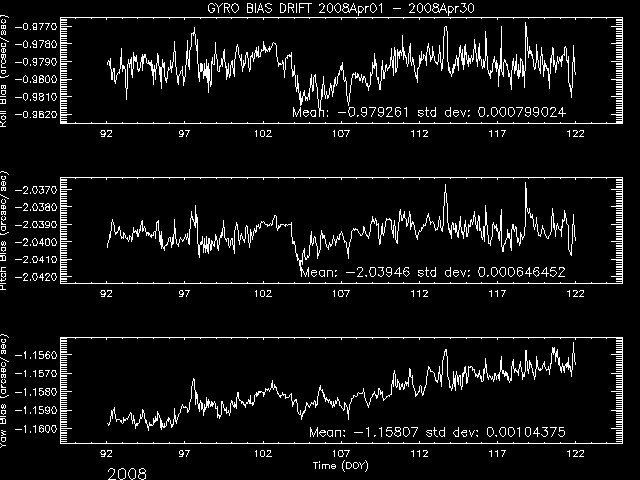640x480 pixels.
Task: Click the -1.1590 tick label on yaw plot
Action: pos(36,410)
